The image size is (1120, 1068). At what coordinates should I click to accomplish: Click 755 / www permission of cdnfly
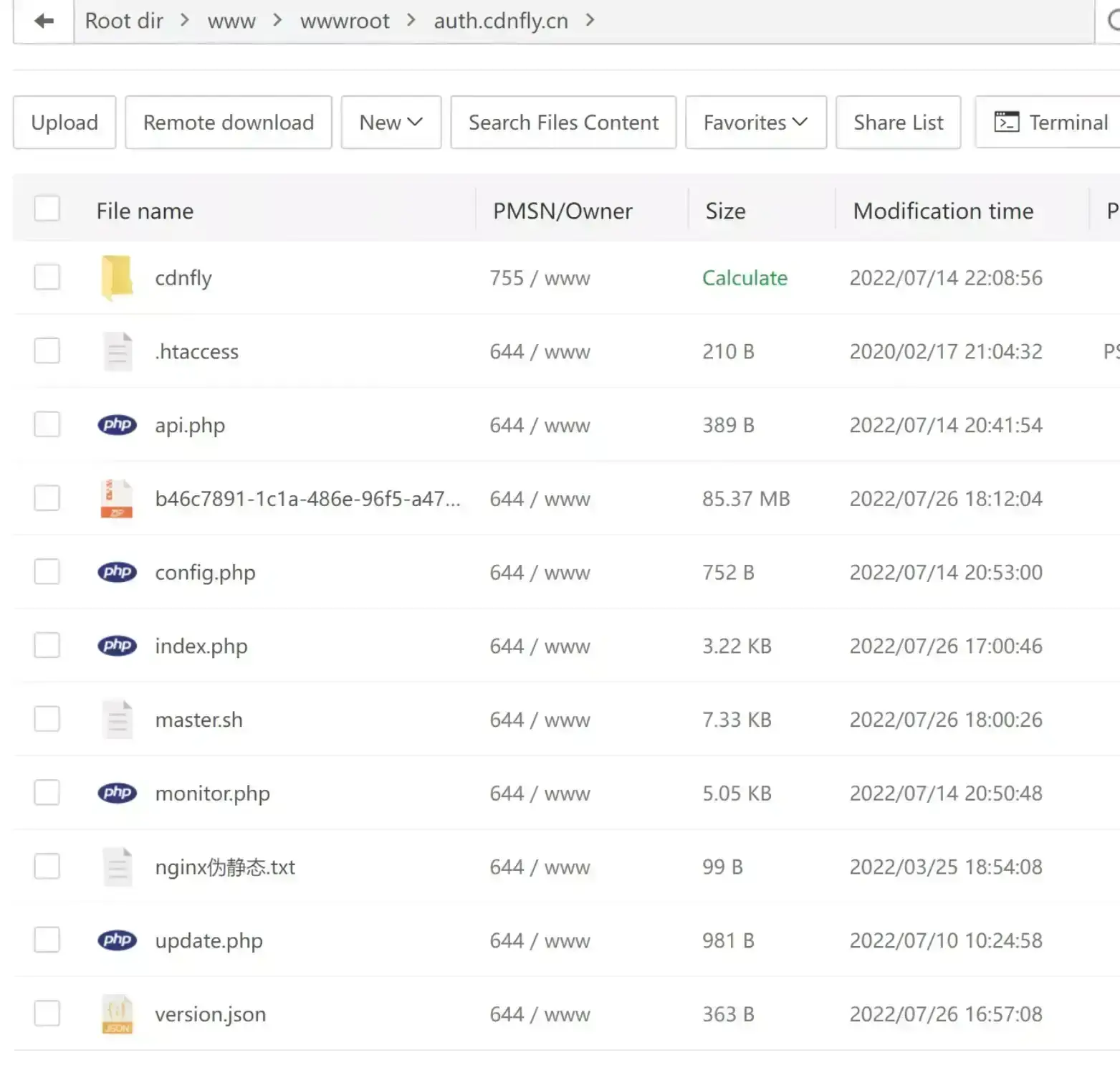[540, 278]
